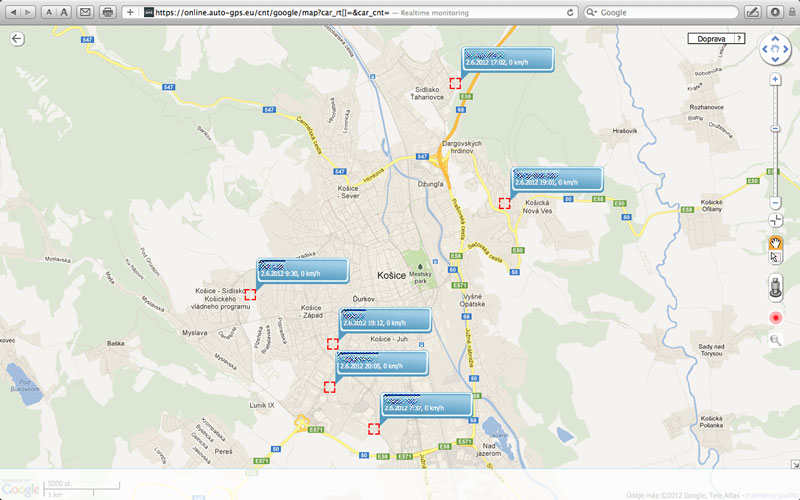Viewport: 800px width, 500px height.
Task: Go back with Safari's back arrow
Action: pyautogui.click(x=14, y=12)
